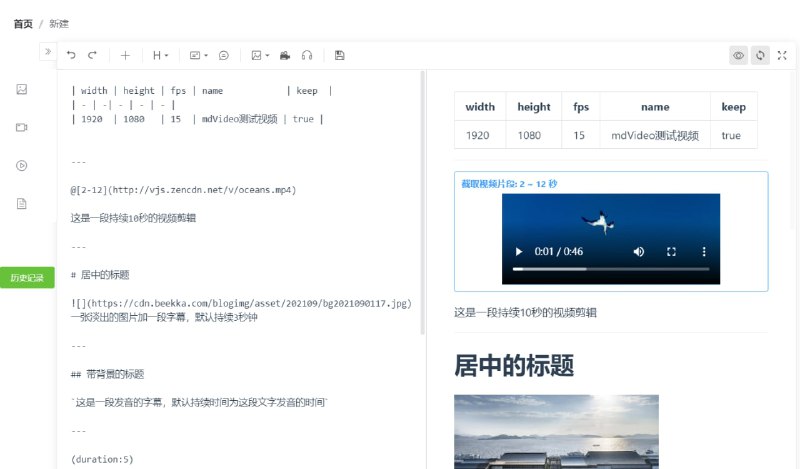Click the video camera insert icon
This screenshot has height=469, width=800.
(285, 55)
